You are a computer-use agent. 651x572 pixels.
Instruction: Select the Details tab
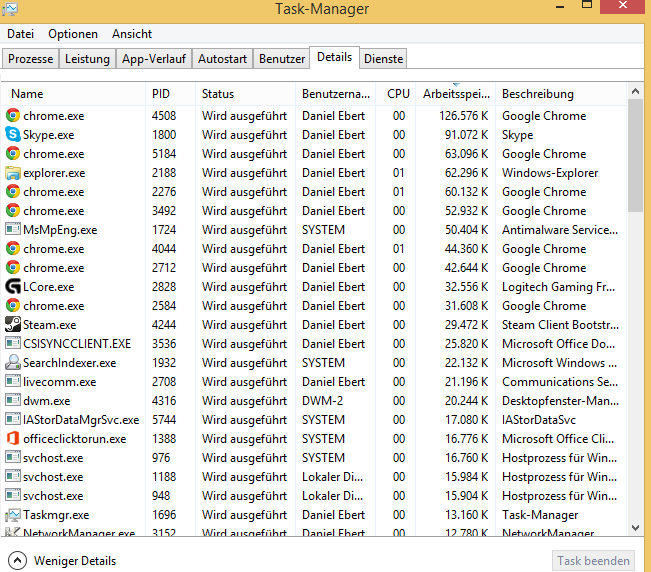[x=334, y=57]
